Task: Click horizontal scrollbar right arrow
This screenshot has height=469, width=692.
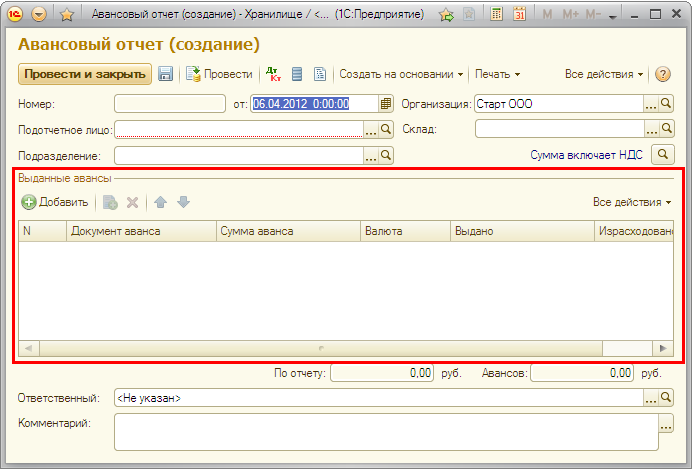Action: pyautogui.click(x=663, y=348)
